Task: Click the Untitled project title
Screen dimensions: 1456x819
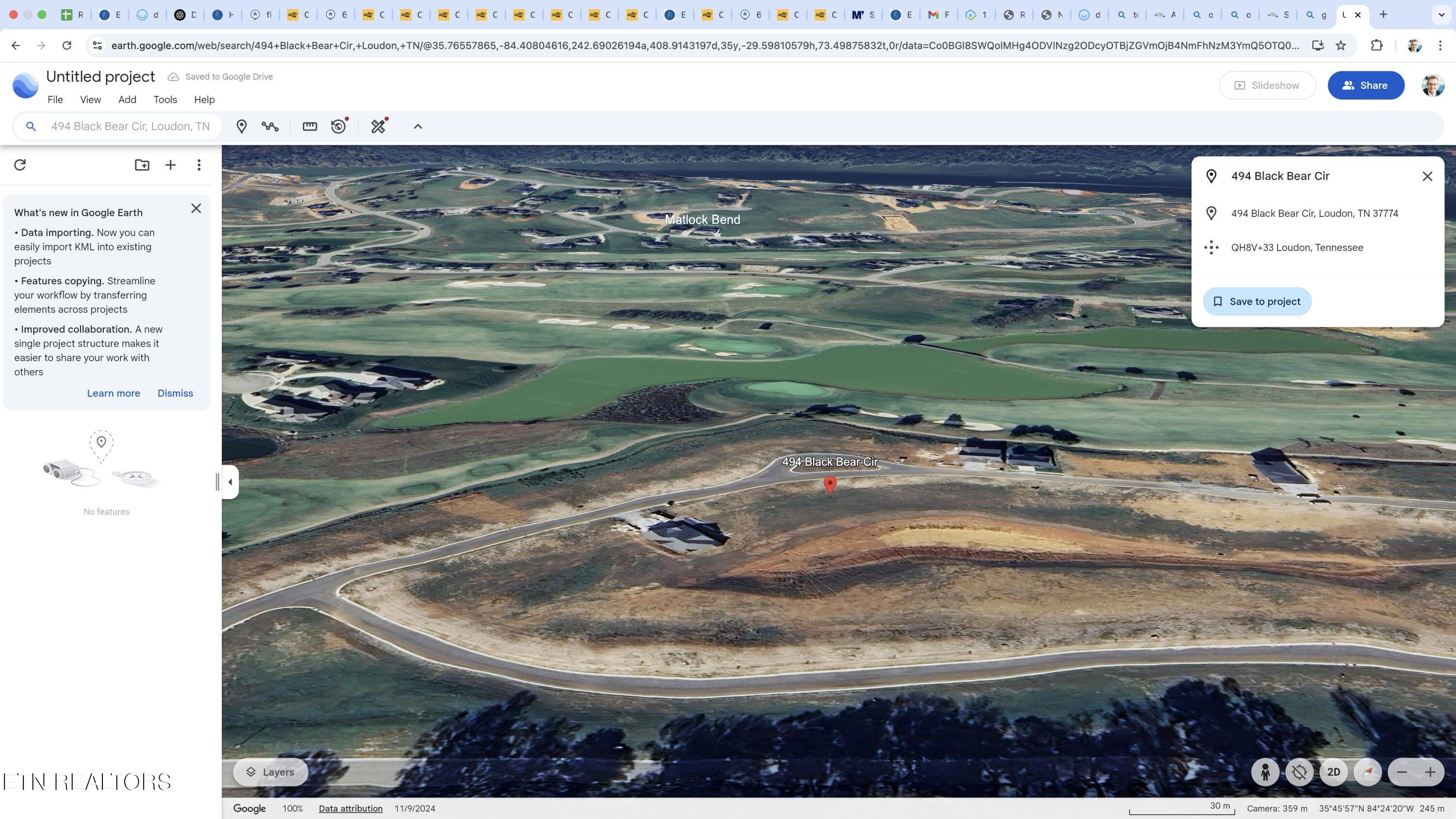Action: tap(100, 76)
